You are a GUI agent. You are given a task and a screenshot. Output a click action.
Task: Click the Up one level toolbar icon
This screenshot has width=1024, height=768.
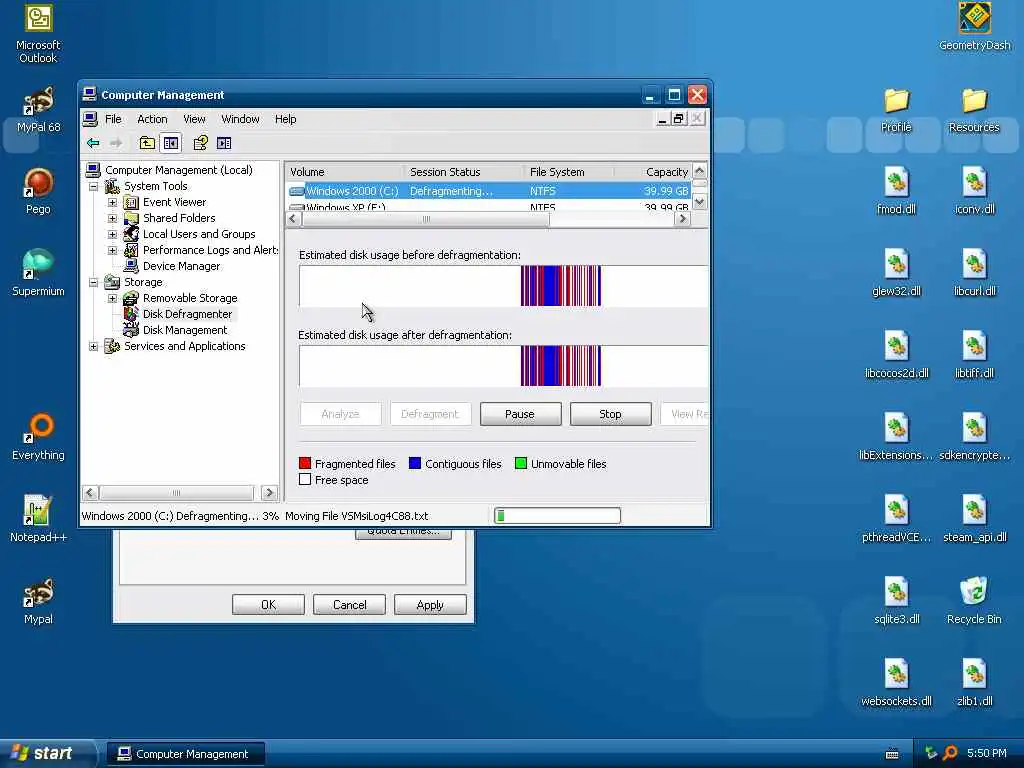click(147, 143)
